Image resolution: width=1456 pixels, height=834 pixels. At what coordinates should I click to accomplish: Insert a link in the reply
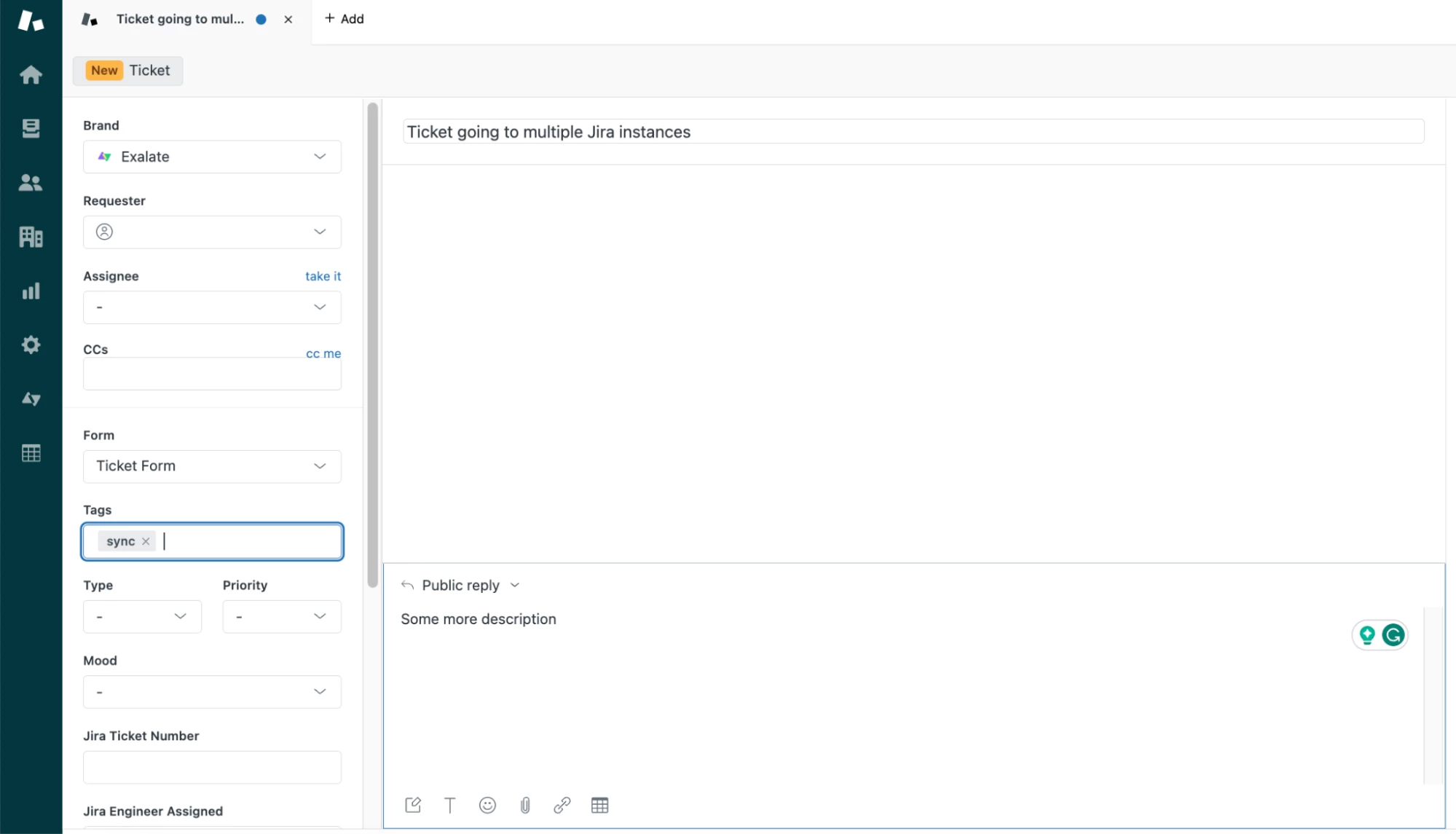562,805
